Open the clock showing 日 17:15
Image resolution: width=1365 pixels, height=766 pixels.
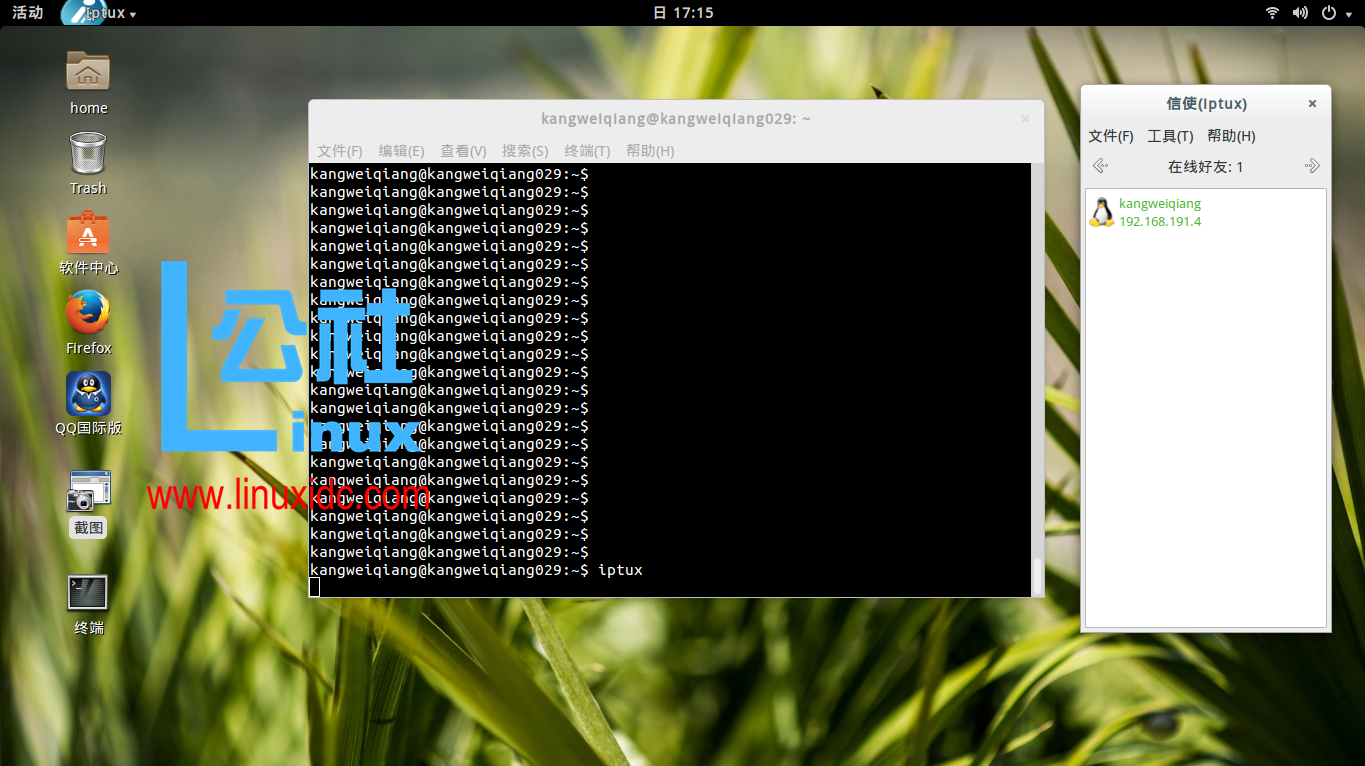pos(683,13)
